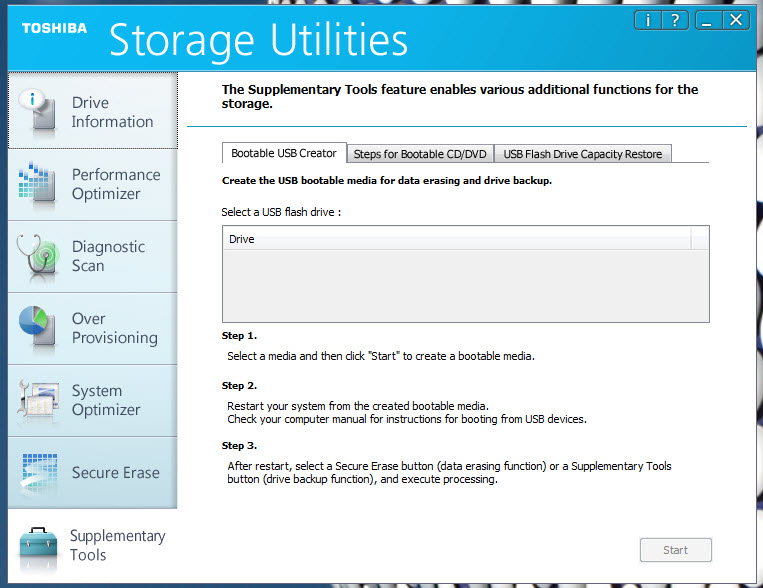Select the Drive Information label
763x588 pixels.
click(x=112, y=112)
